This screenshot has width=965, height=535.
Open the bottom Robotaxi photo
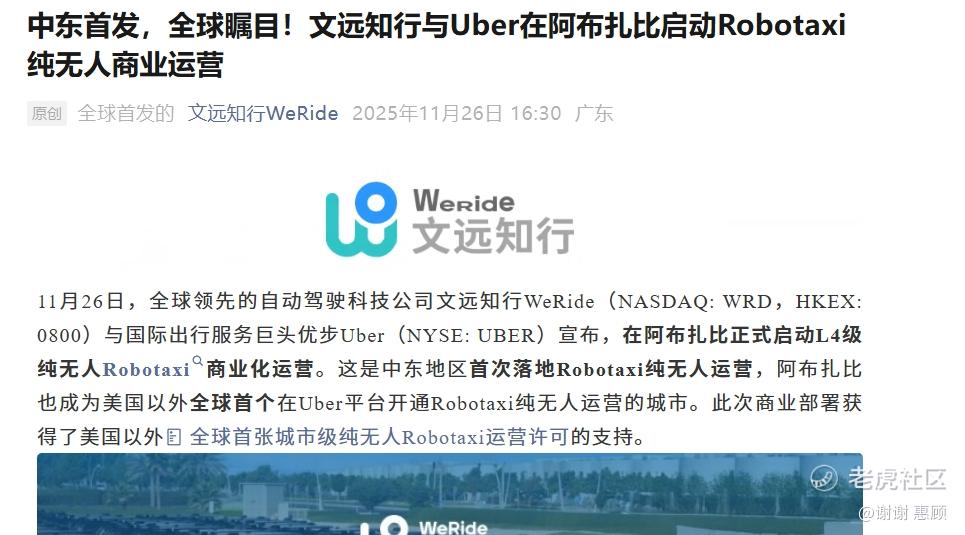click(x=450, y=494)
